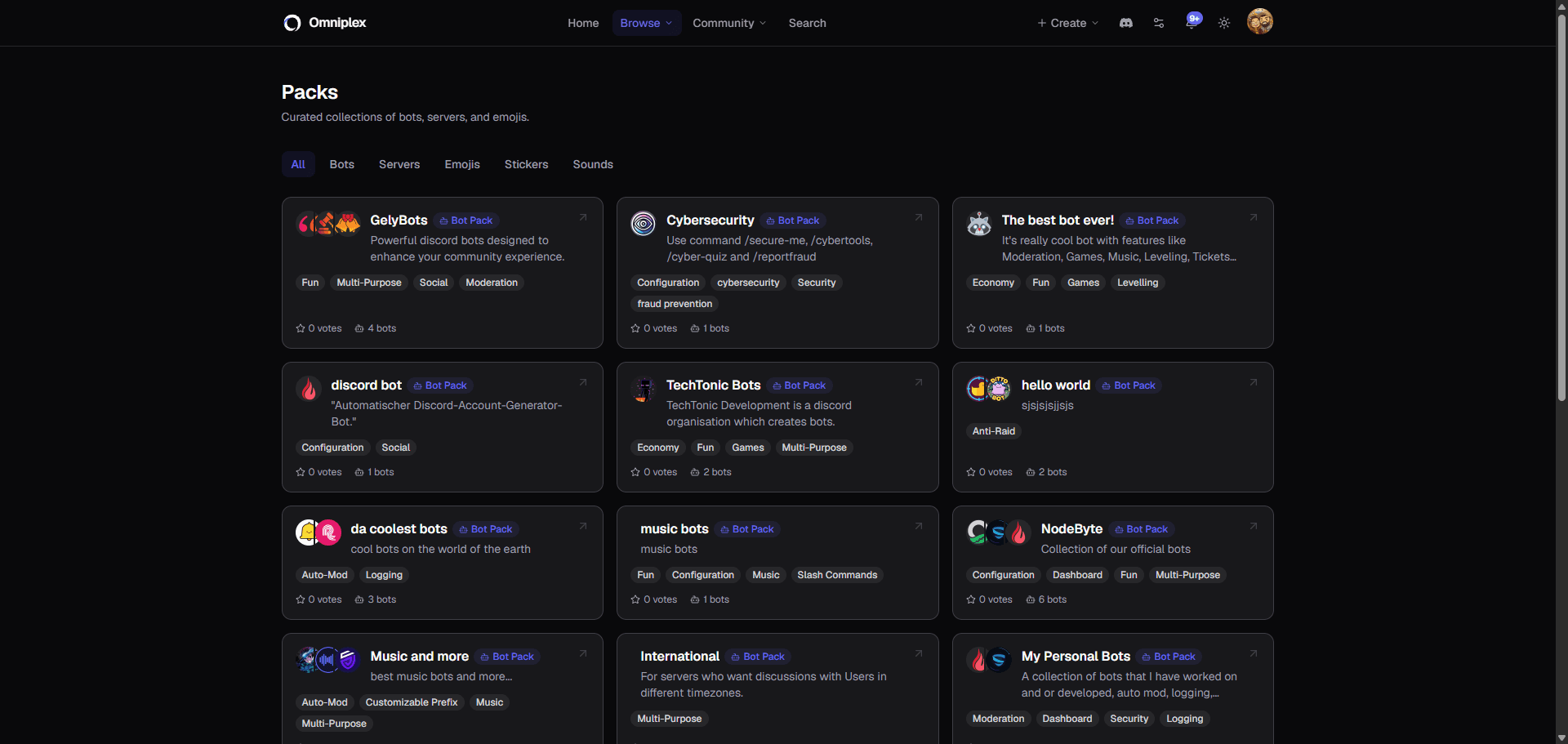Open GelyBots pack external arrow icon

click(583, 217)
